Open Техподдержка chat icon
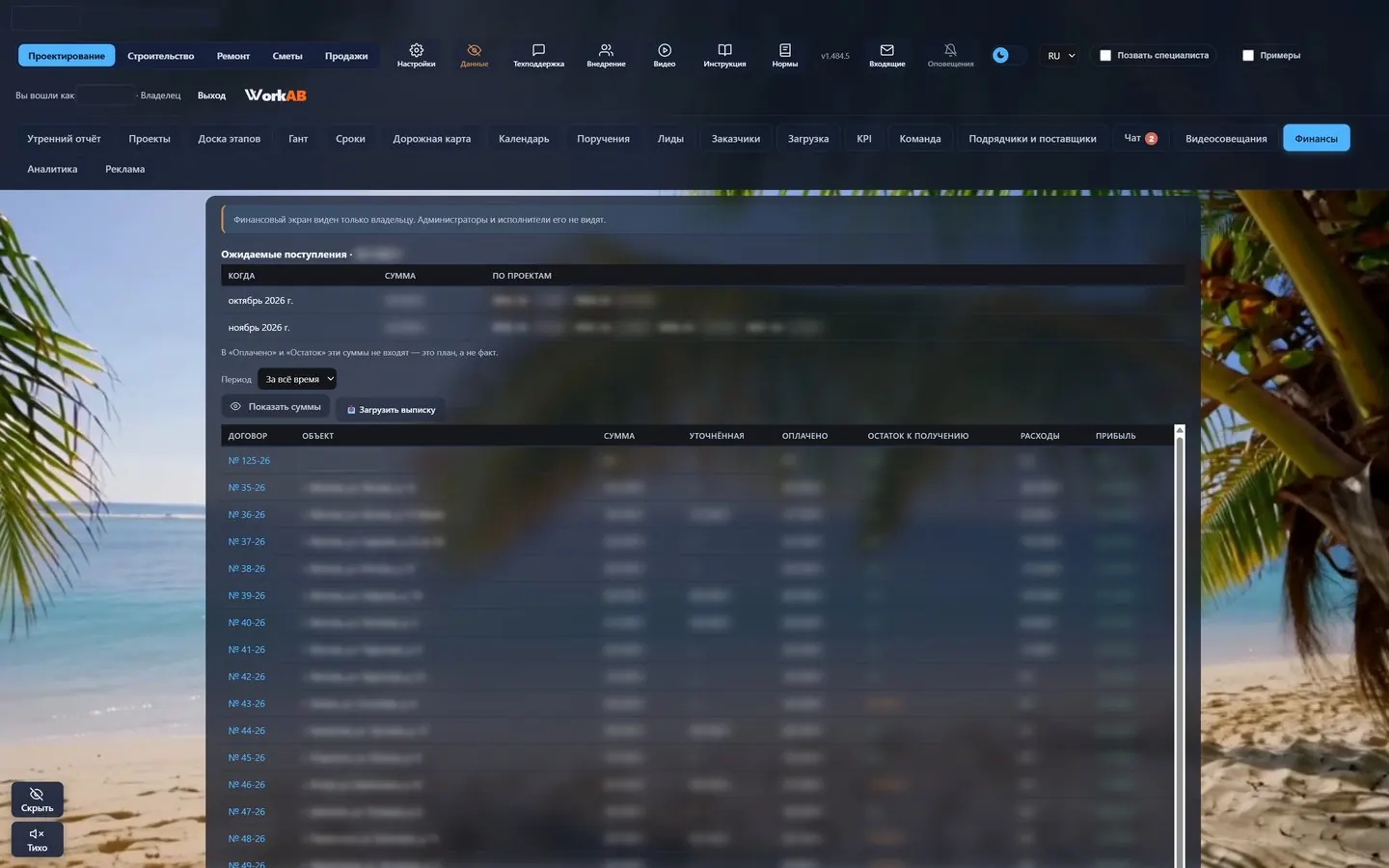1389x868 pixels. [538, 55]
